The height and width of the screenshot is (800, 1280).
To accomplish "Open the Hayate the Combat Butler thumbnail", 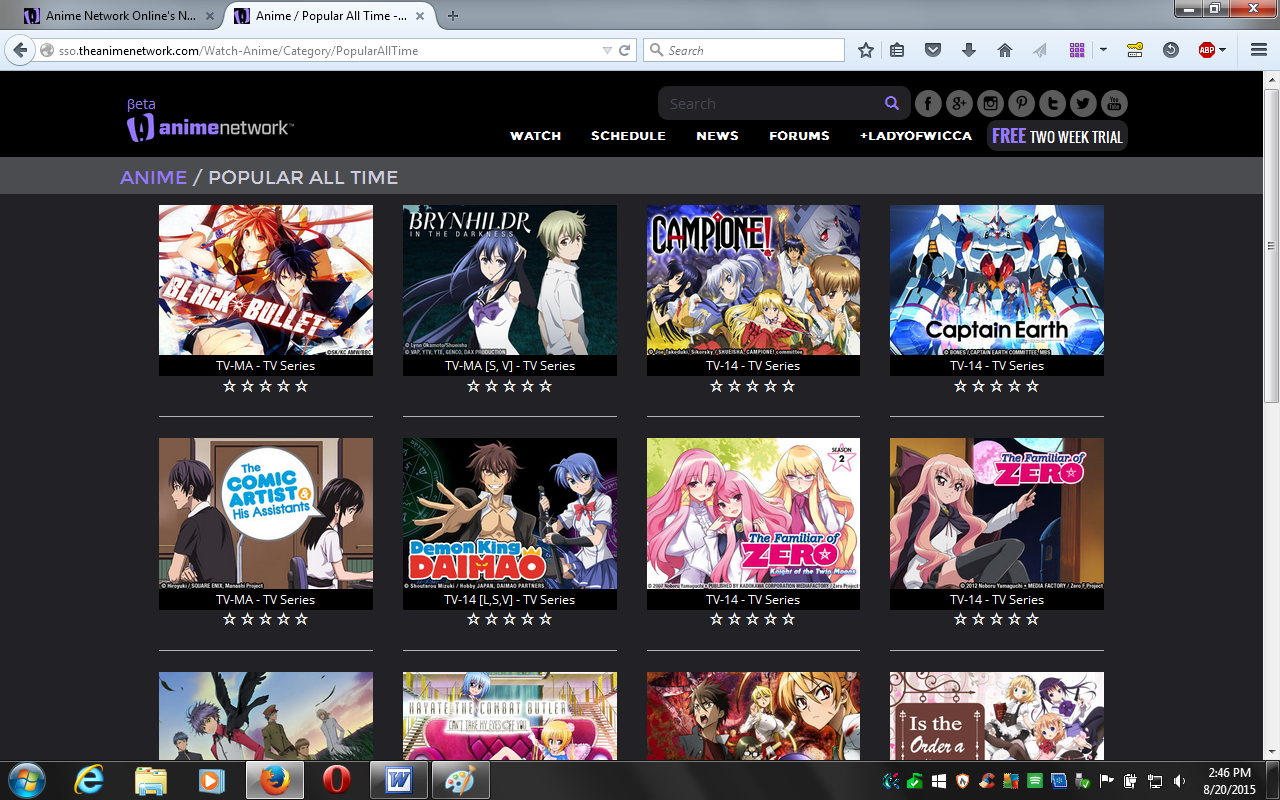I will tap(510, 716).
